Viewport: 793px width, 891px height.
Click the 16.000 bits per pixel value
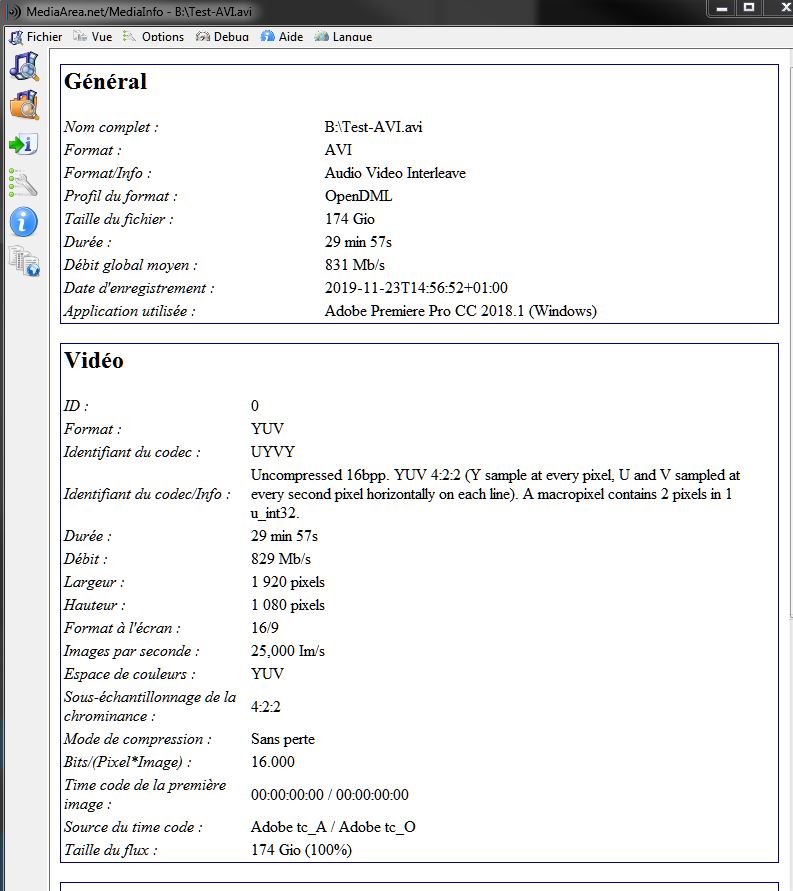[x=273, y=762]
